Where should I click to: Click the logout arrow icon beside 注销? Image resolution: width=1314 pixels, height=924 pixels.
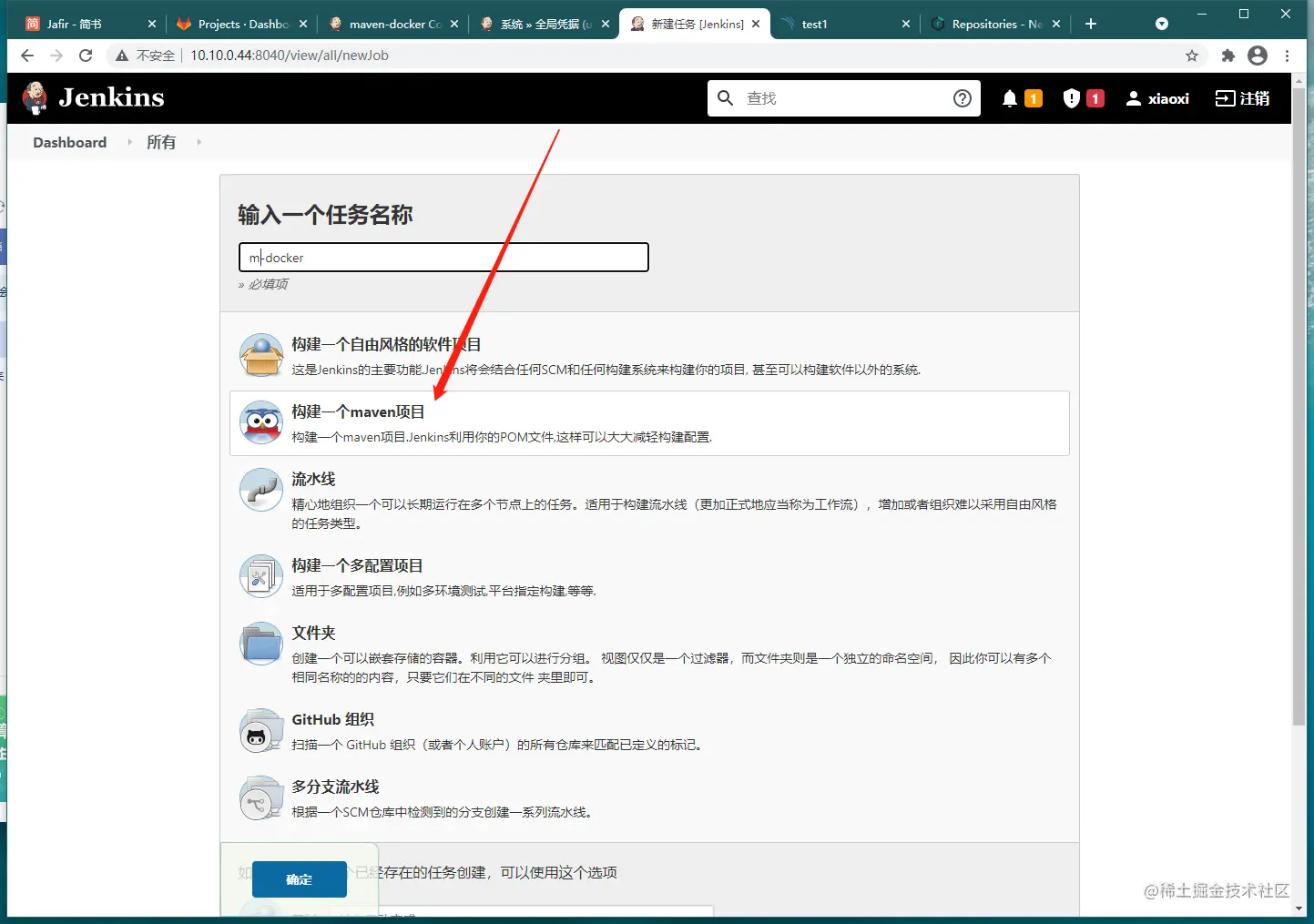pyautogui.click(x=1225, y=98)
